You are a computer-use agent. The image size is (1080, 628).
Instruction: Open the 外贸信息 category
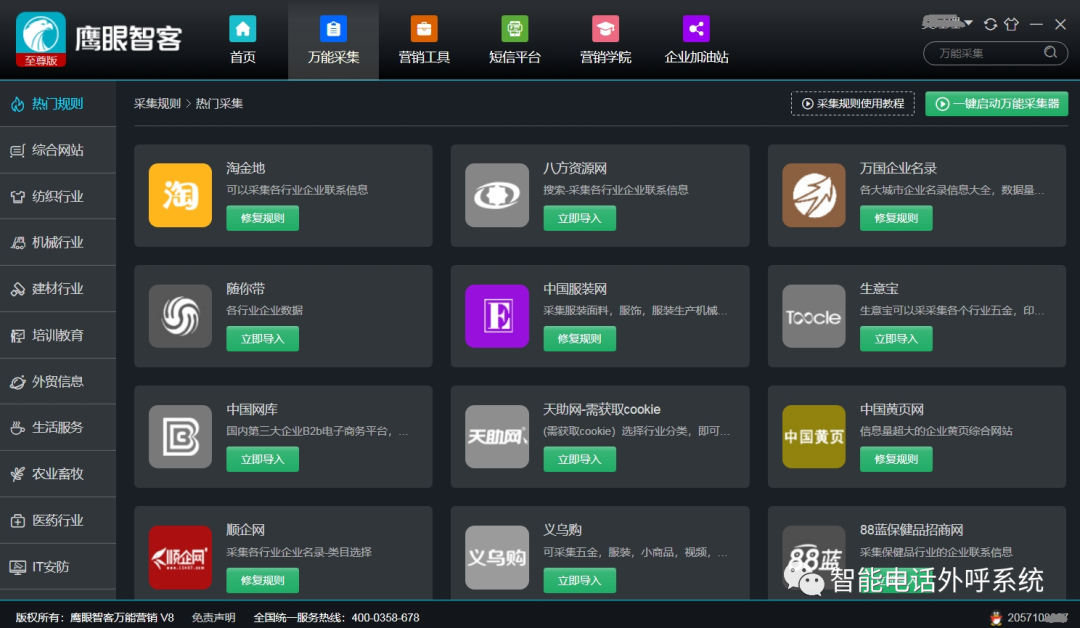click(x=58, y=381)
